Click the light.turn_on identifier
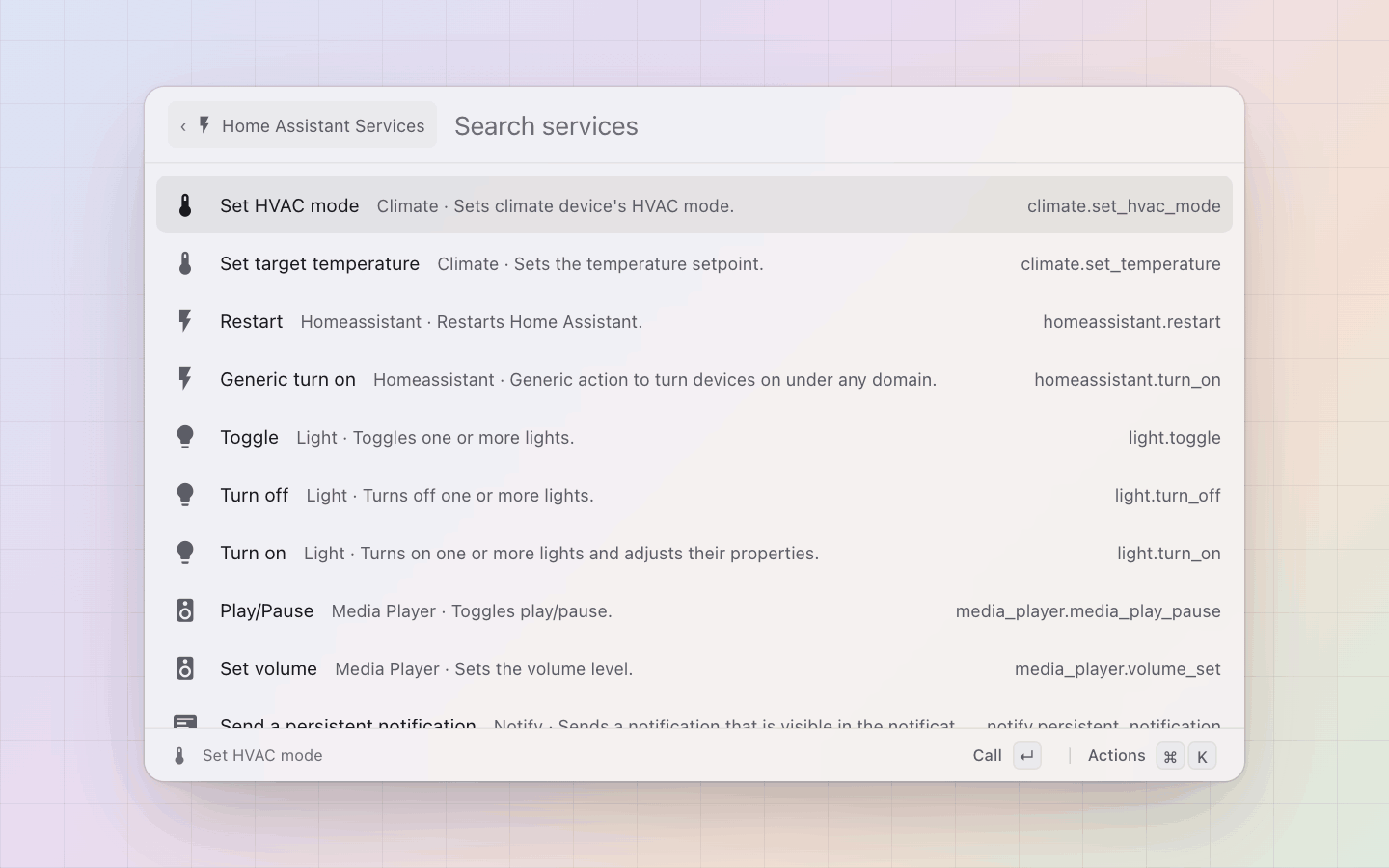This screenshot has height=868, width=1389. pos(1169,553)
